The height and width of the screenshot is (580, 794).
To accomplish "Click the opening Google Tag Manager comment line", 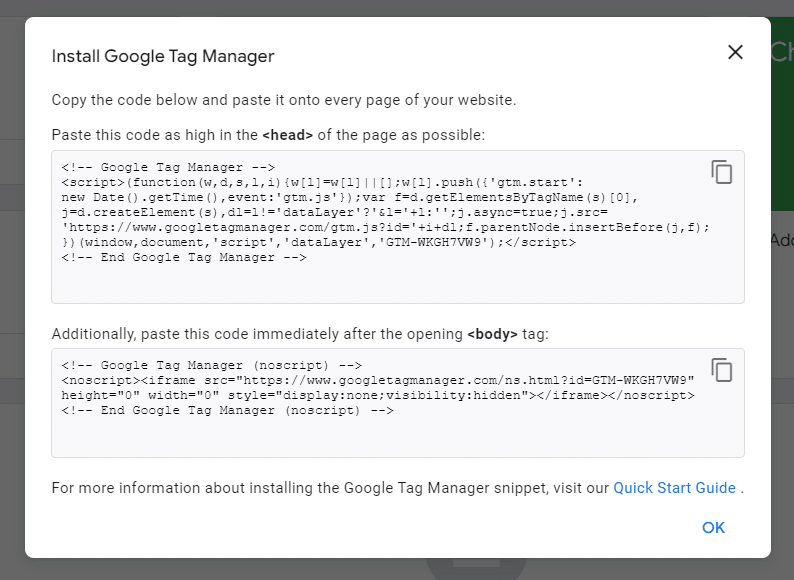I will [x=168, y=167].
